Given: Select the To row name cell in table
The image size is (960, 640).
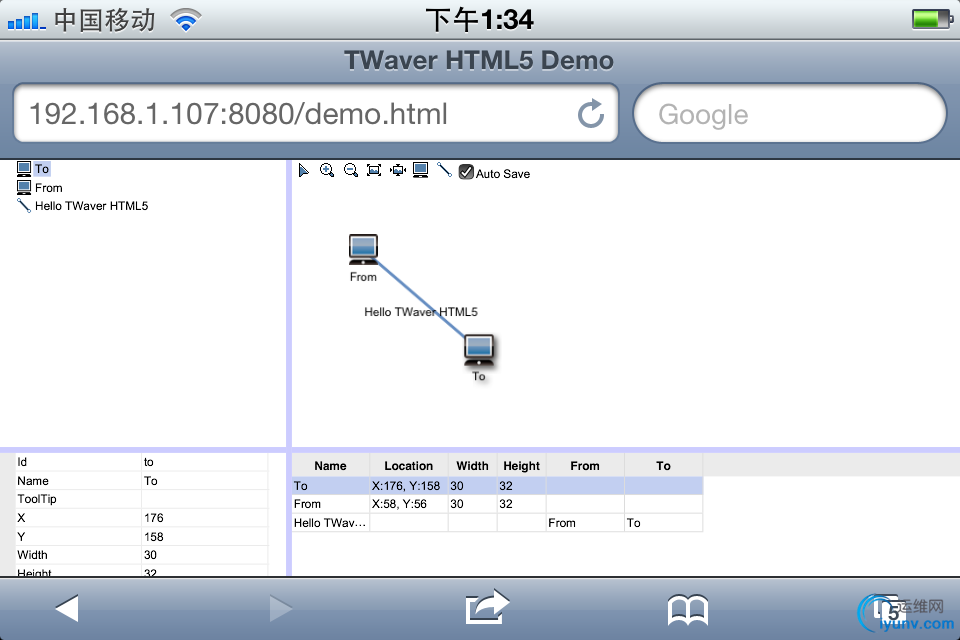Looking at the screenshot, I should 331,486.
